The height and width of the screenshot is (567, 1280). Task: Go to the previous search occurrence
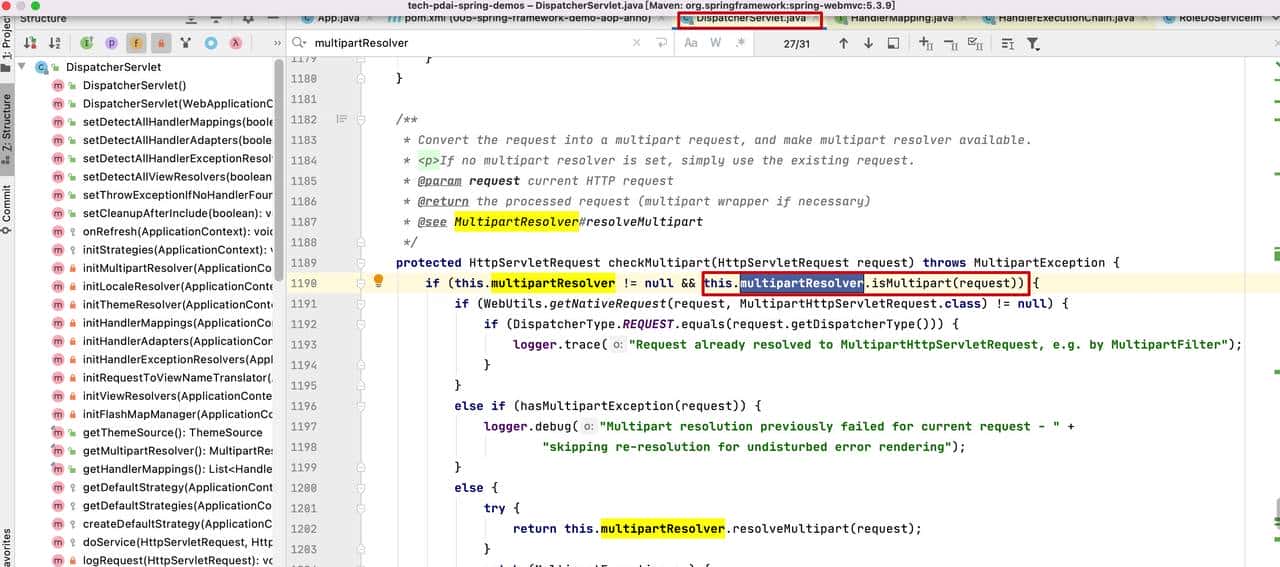pyautogui.click(x=843, y=43)
